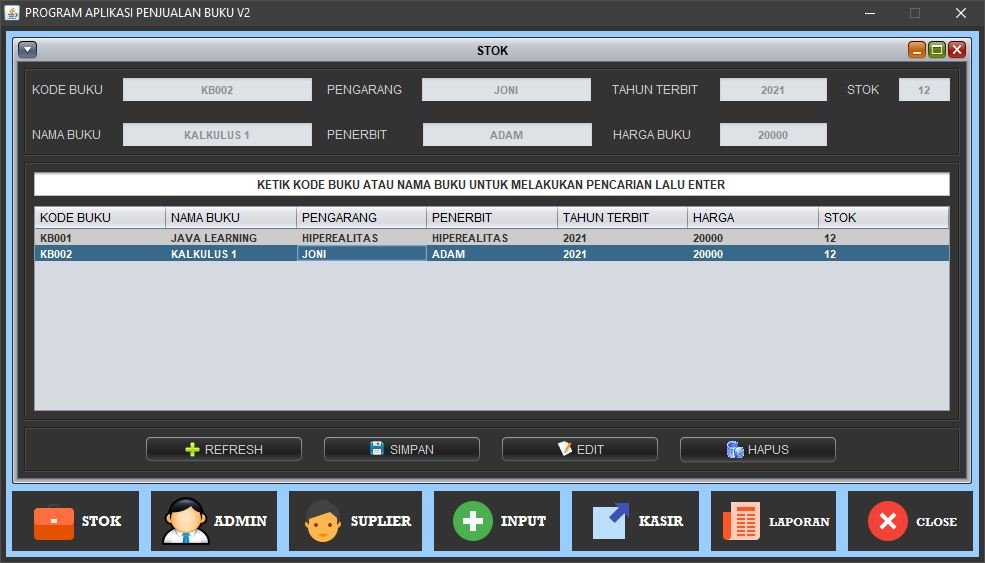Viewport: 985px width, 563px height.
Task: Click the KODE BUKU input field
Action: pos(217,90)
